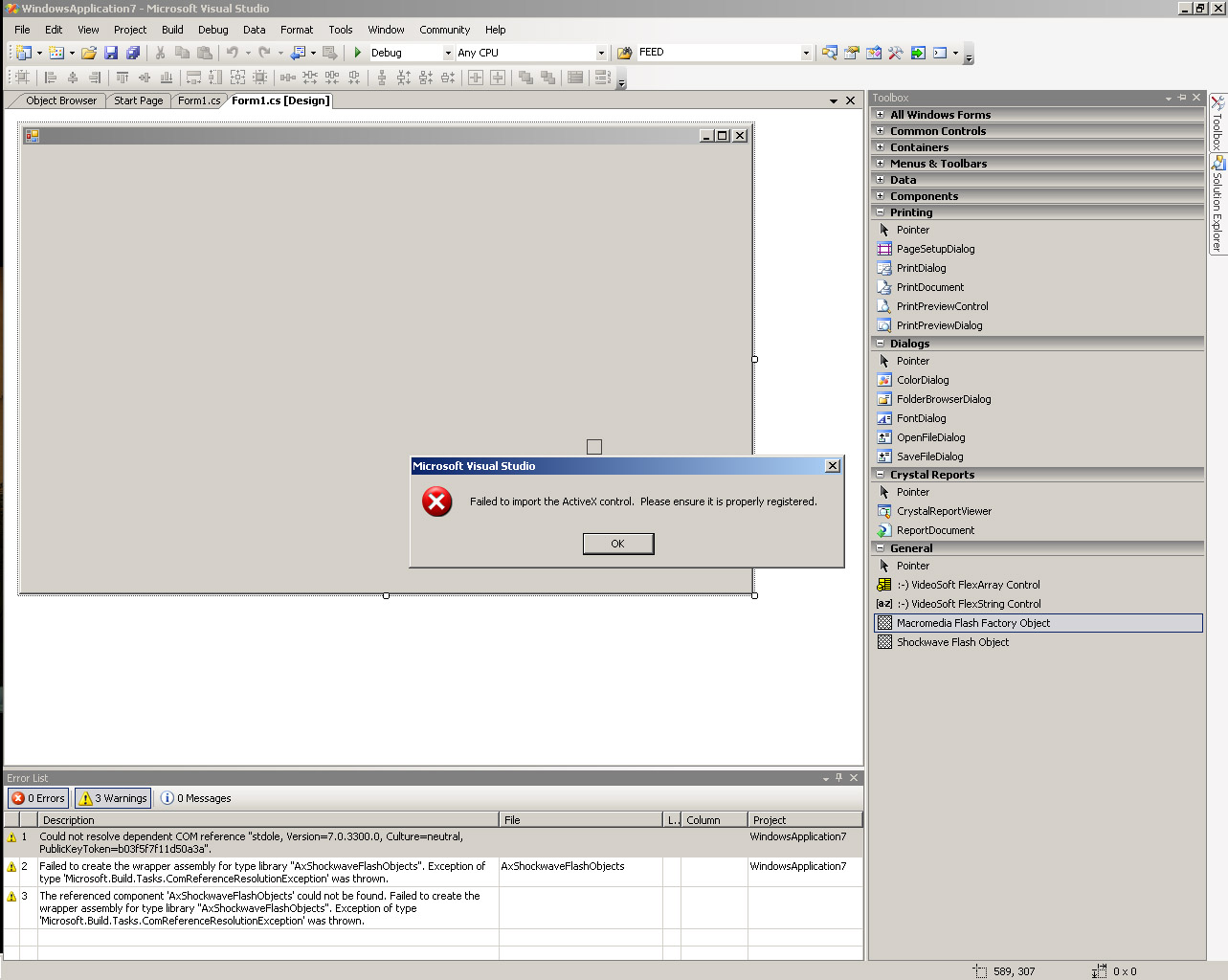The width and height of the screenshot is (1228, 980).
Task: Click the Find in Files icon
Action: pos(625,53)
